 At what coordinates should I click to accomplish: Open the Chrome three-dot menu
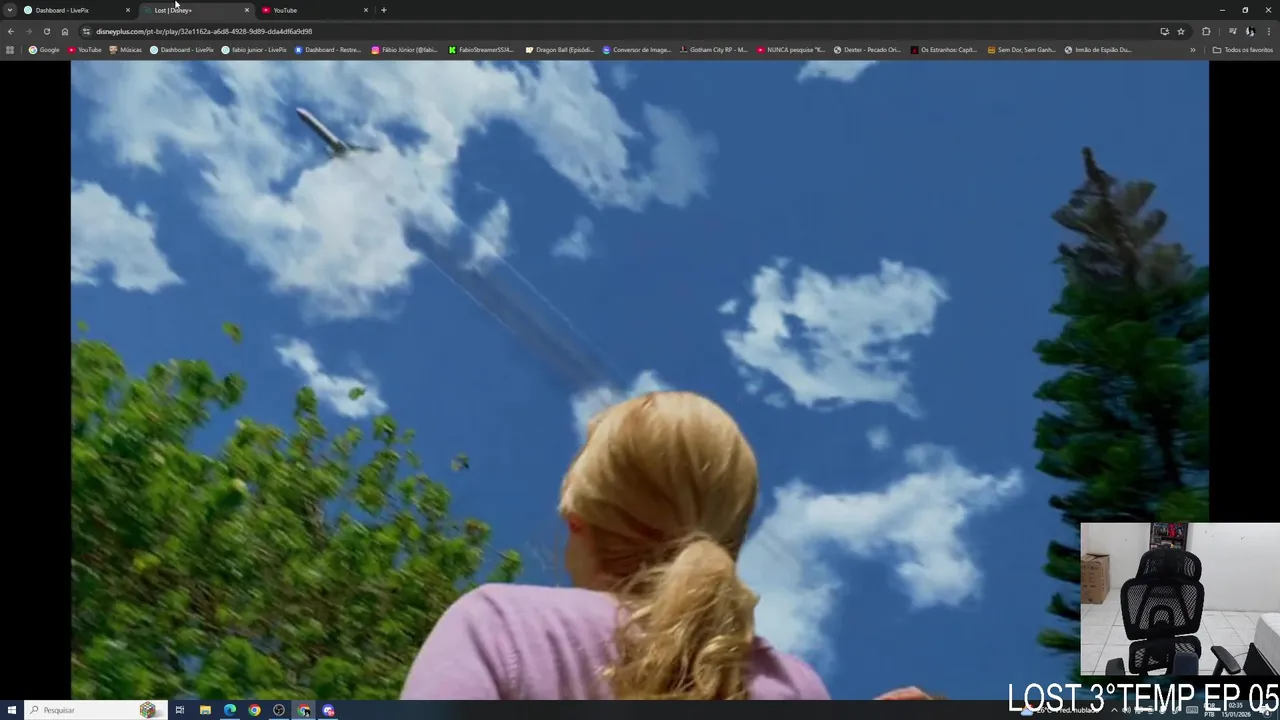pos(1269,31)
